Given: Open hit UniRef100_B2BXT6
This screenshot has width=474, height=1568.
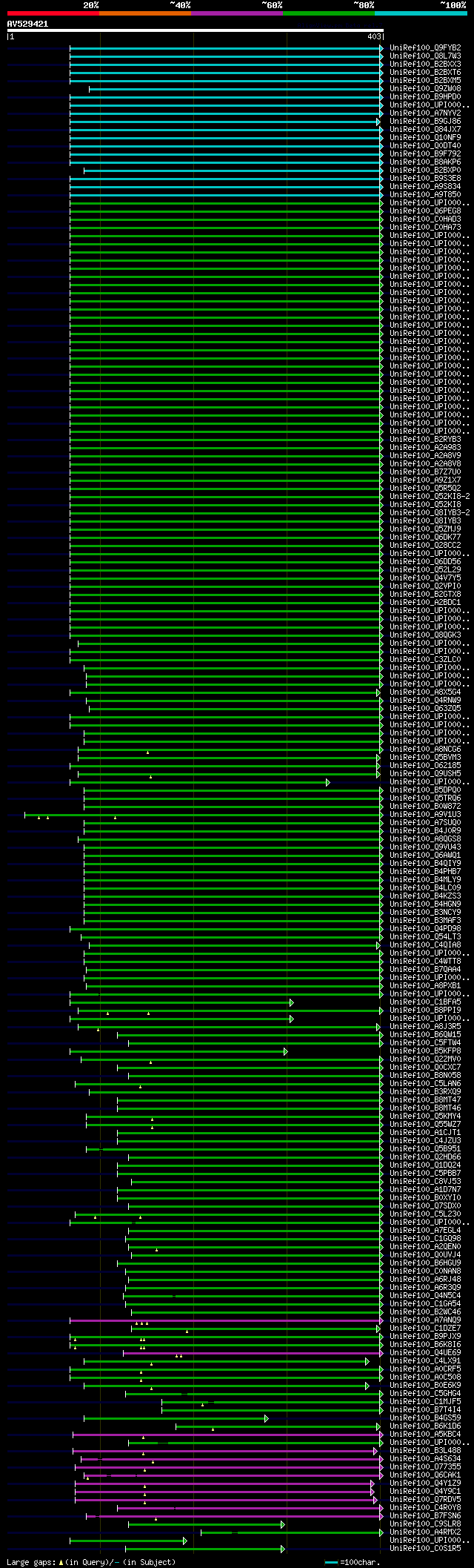Looking at the screenshot, I should [x=425, y=72].
